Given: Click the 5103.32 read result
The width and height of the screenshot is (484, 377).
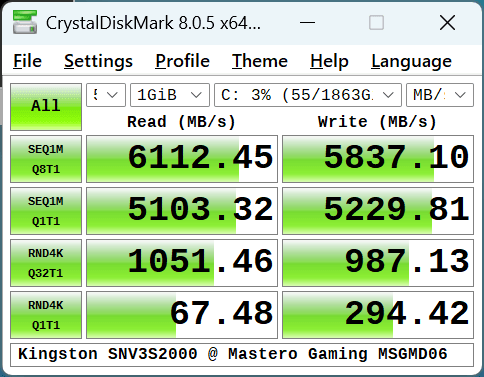Looking at the screenshot, I should tap(182, 211).
